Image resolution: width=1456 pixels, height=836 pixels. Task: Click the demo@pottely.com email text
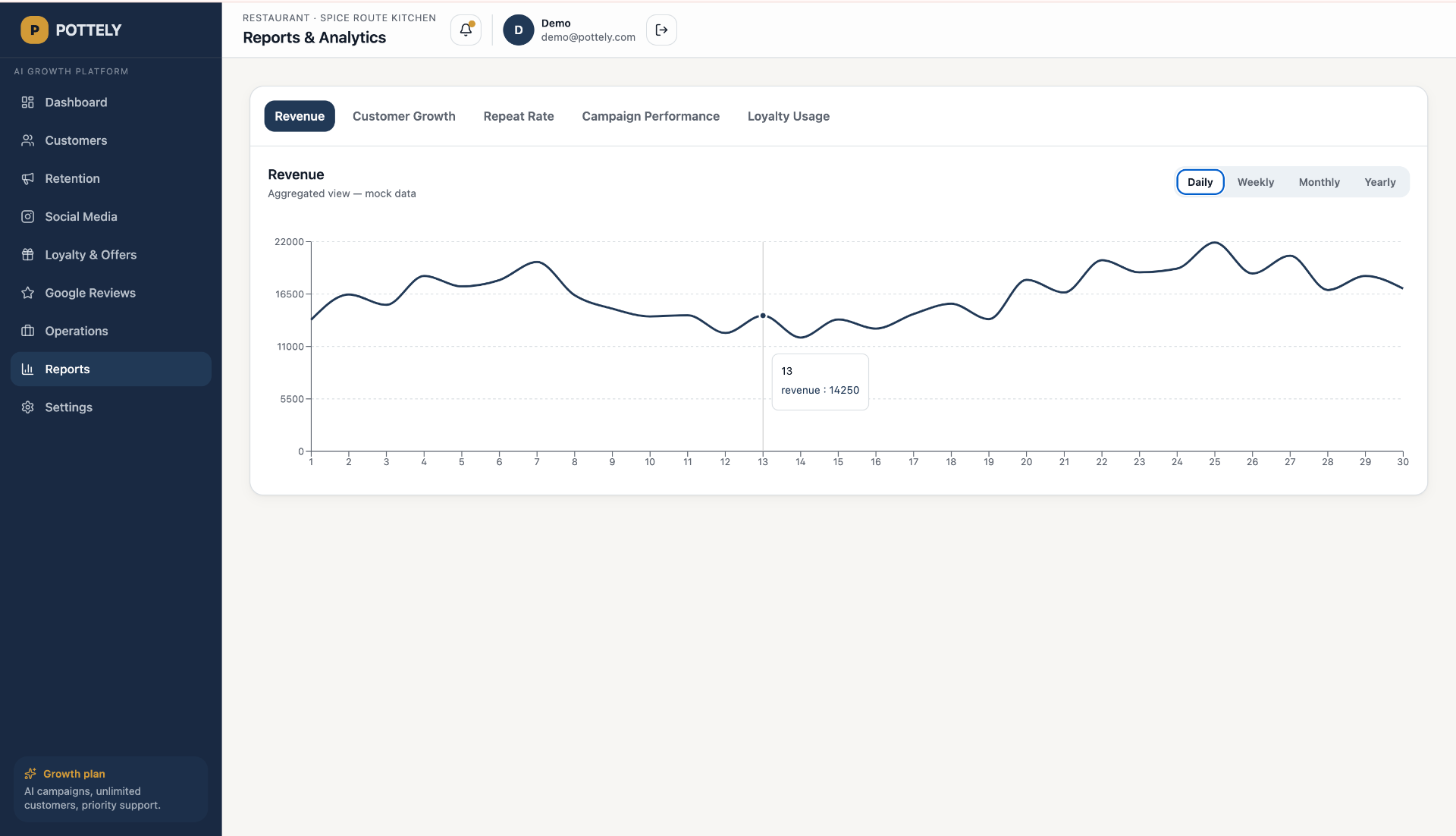point(588,37)
